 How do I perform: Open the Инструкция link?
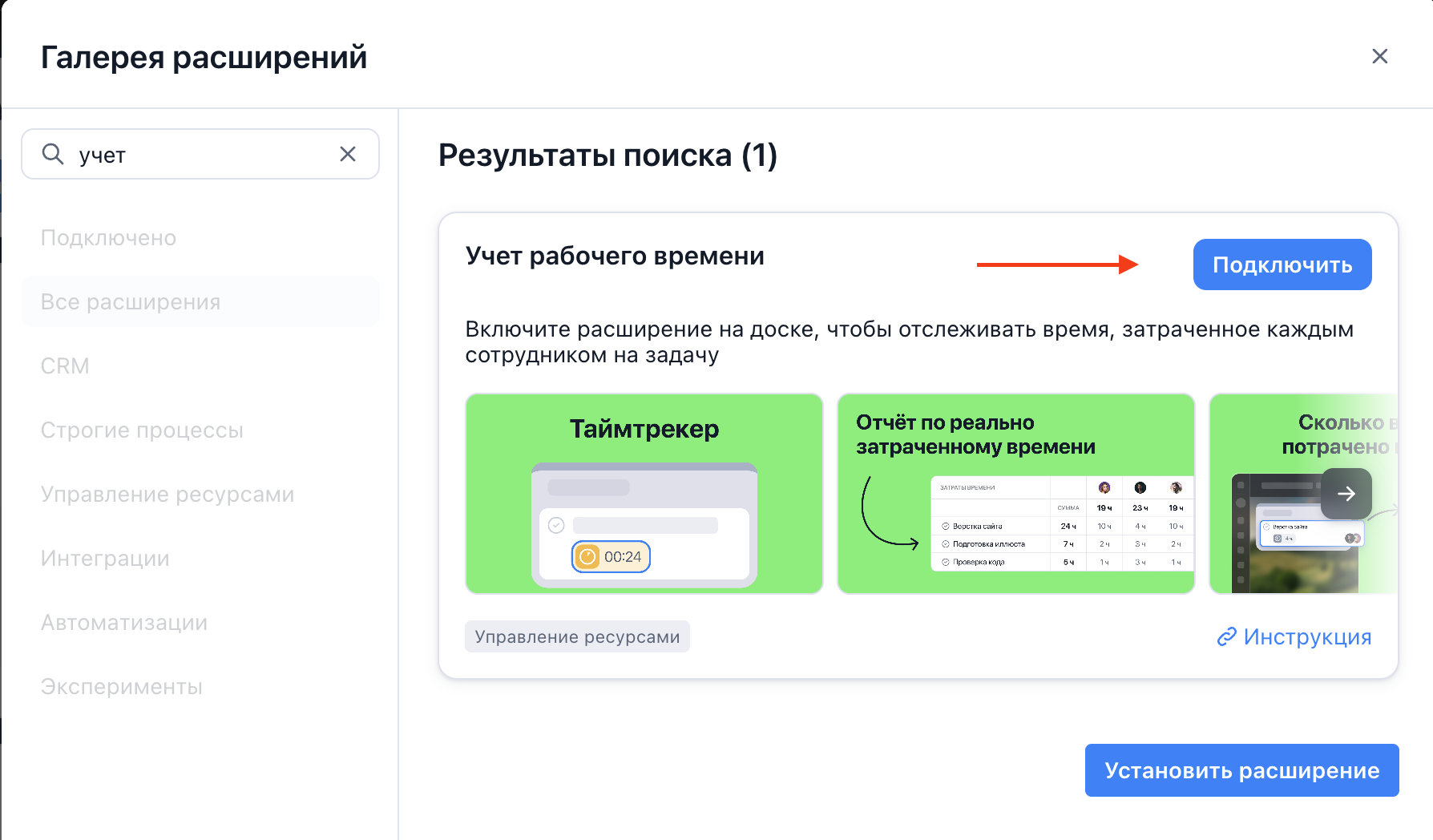coord(1307,637)
